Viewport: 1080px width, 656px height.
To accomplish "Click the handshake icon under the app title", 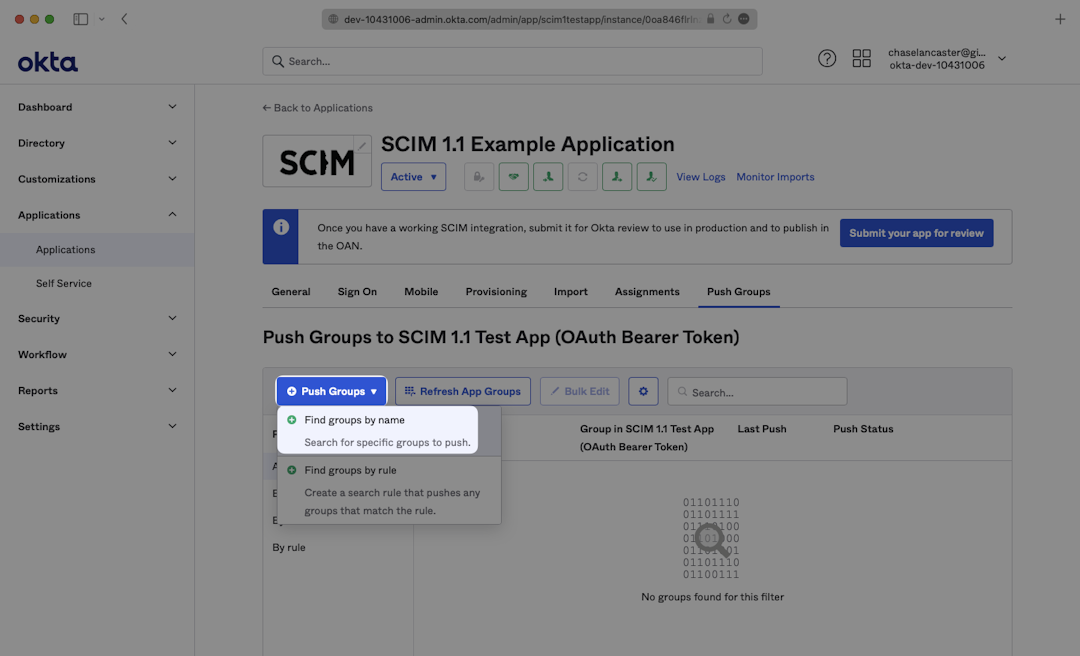I will tap(514, 177).
